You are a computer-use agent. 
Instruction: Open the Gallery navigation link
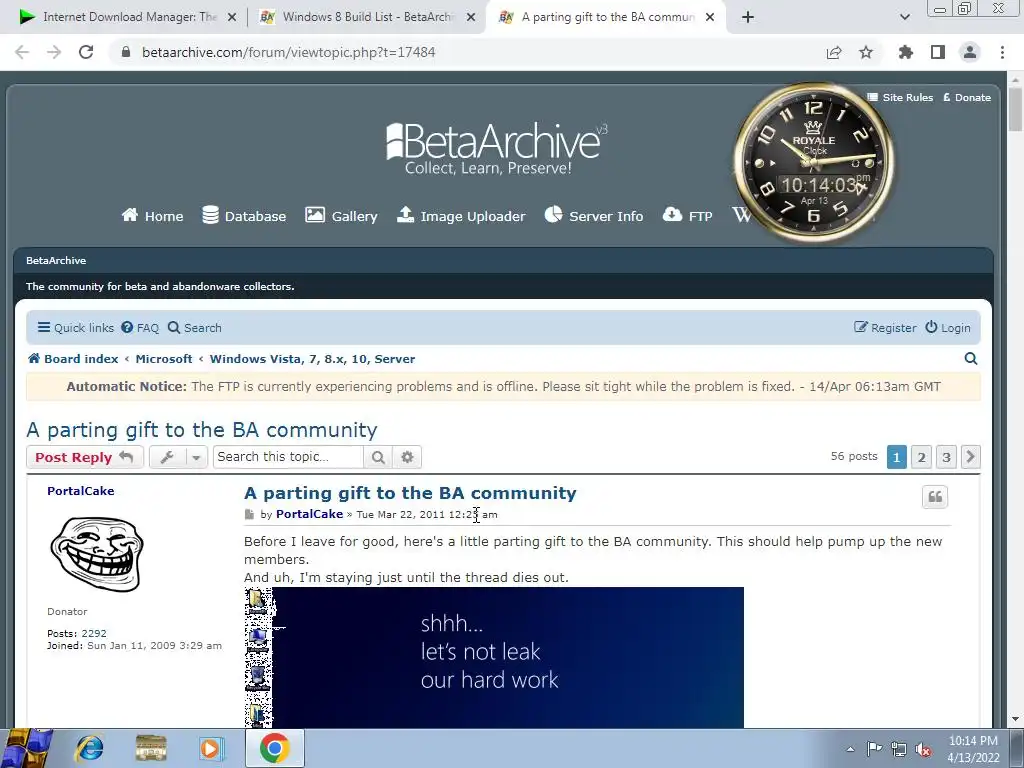[341, 216]
